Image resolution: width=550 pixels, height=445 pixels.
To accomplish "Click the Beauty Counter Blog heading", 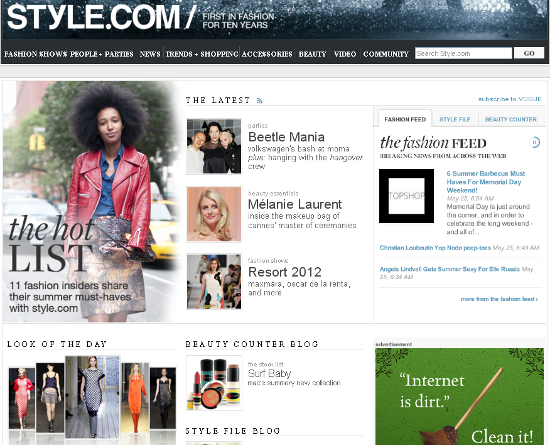I will pyautogui.click(x=252, y=344).
